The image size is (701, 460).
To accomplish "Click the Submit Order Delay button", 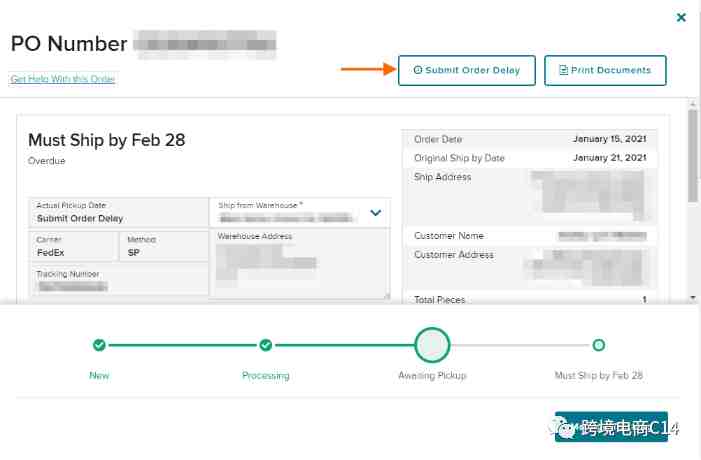I will (x=466, y=70).
